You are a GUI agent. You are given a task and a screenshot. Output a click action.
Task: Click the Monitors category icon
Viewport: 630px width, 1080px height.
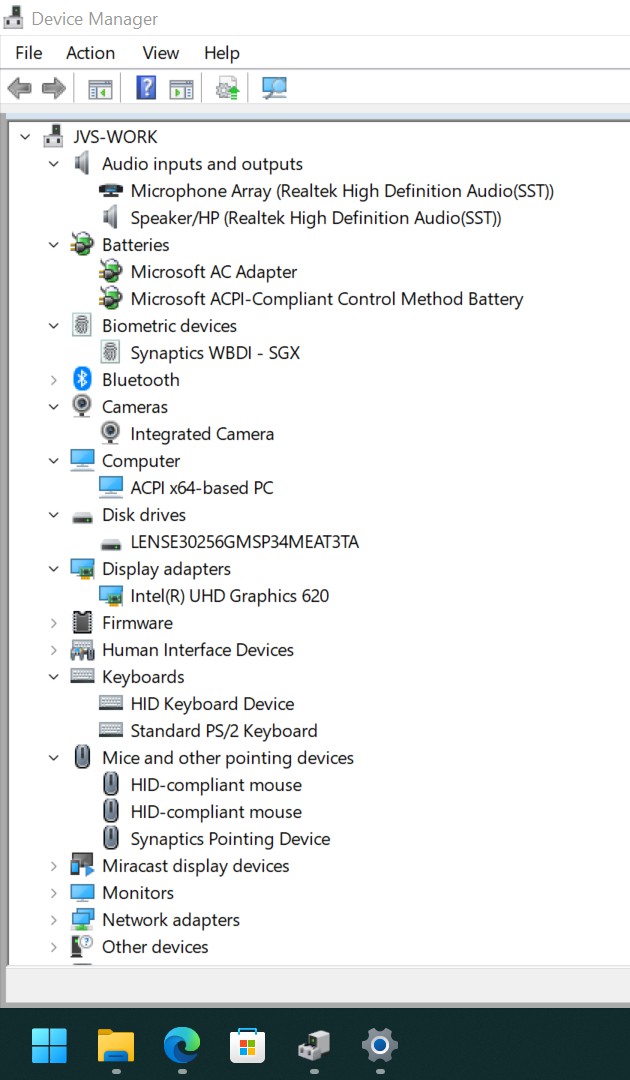pos(82,892)
